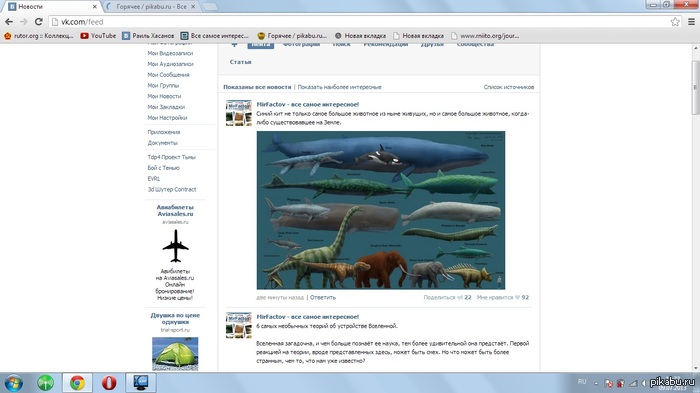Open Мои Видеозаписи in sidebar

pos(170,53)
